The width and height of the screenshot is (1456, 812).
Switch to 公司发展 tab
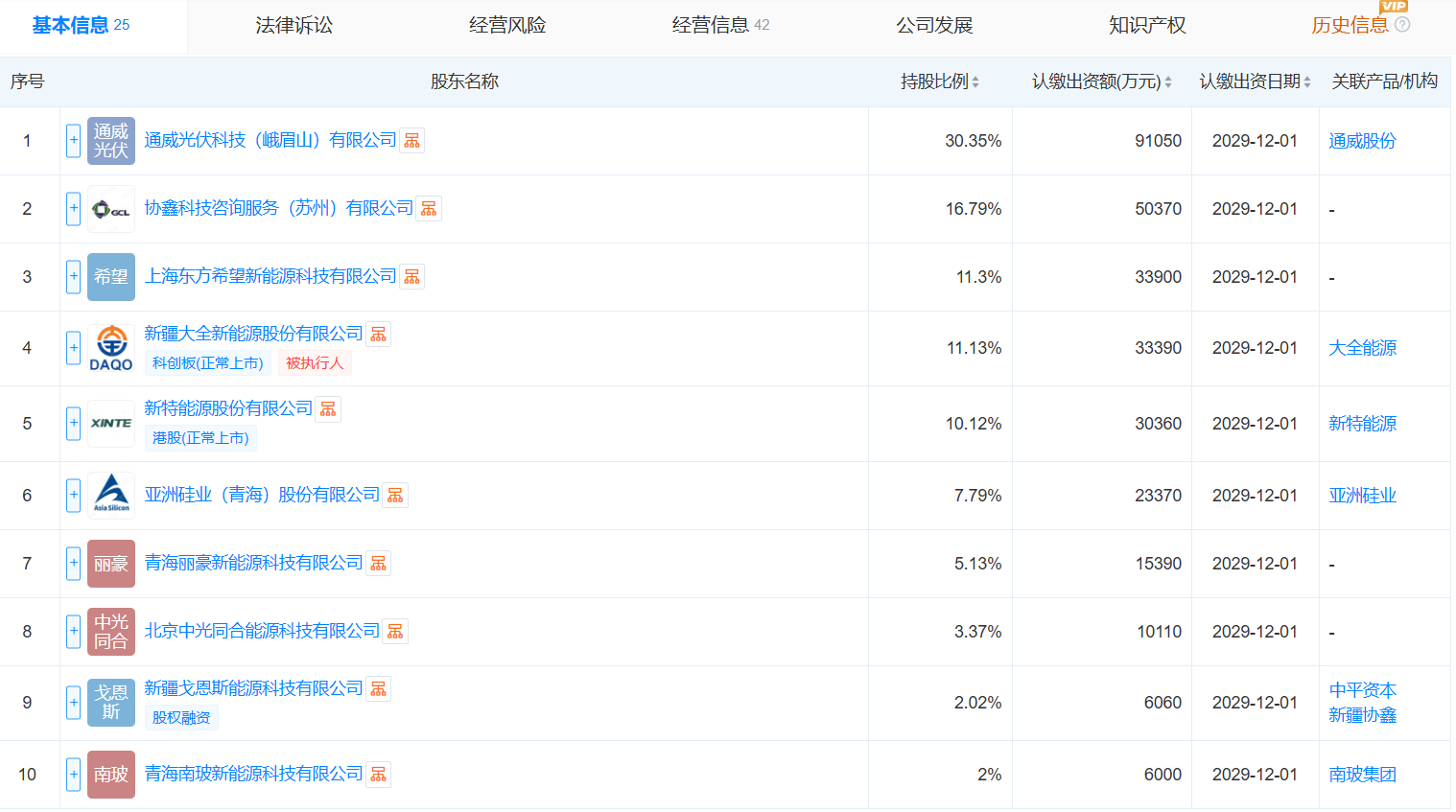934,26
